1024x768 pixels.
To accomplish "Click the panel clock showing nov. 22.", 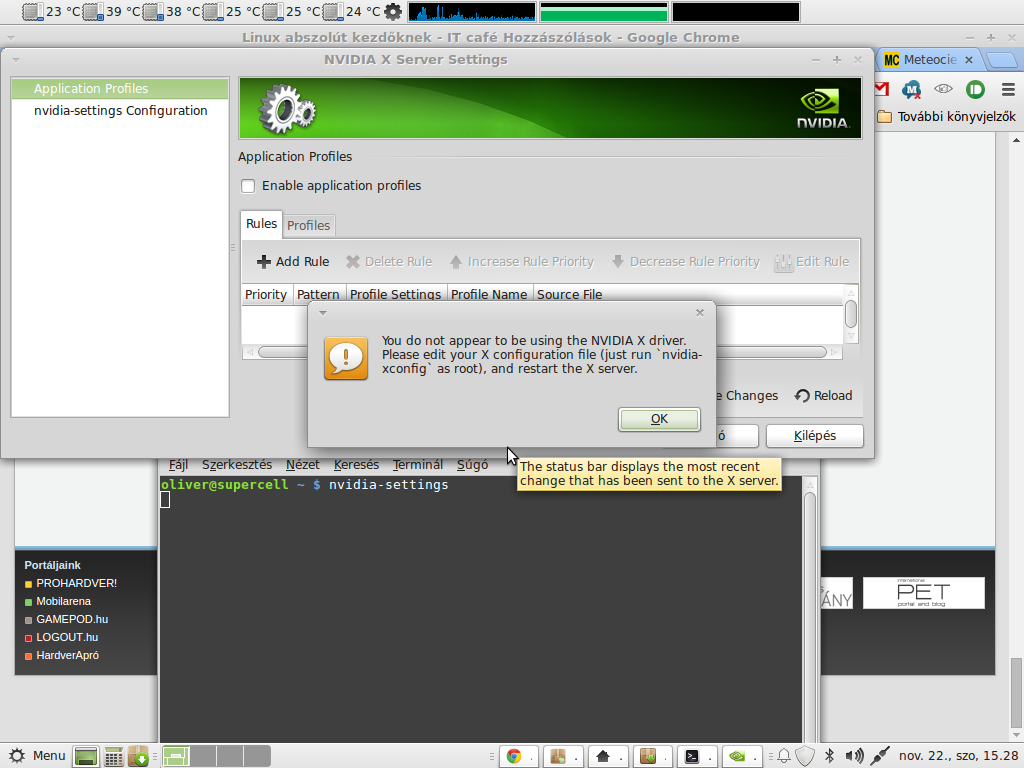I will tap(958, 756).
